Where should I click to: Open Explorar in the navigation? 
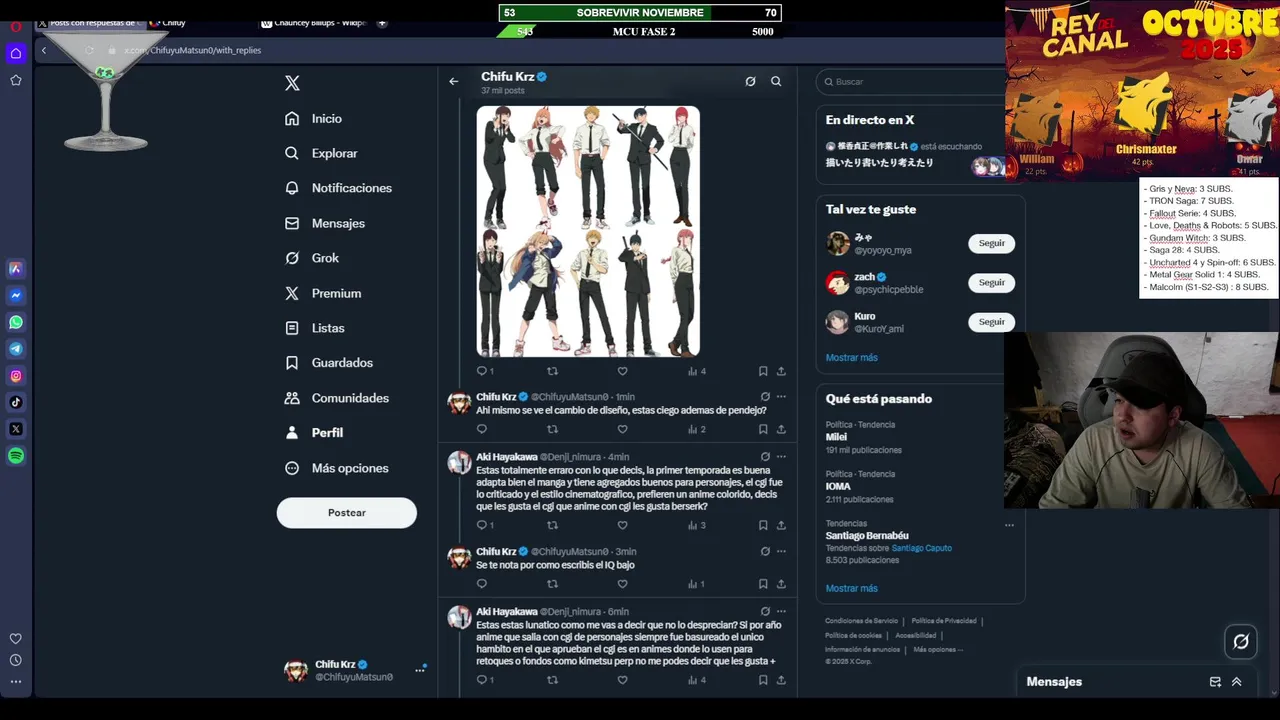321,154
